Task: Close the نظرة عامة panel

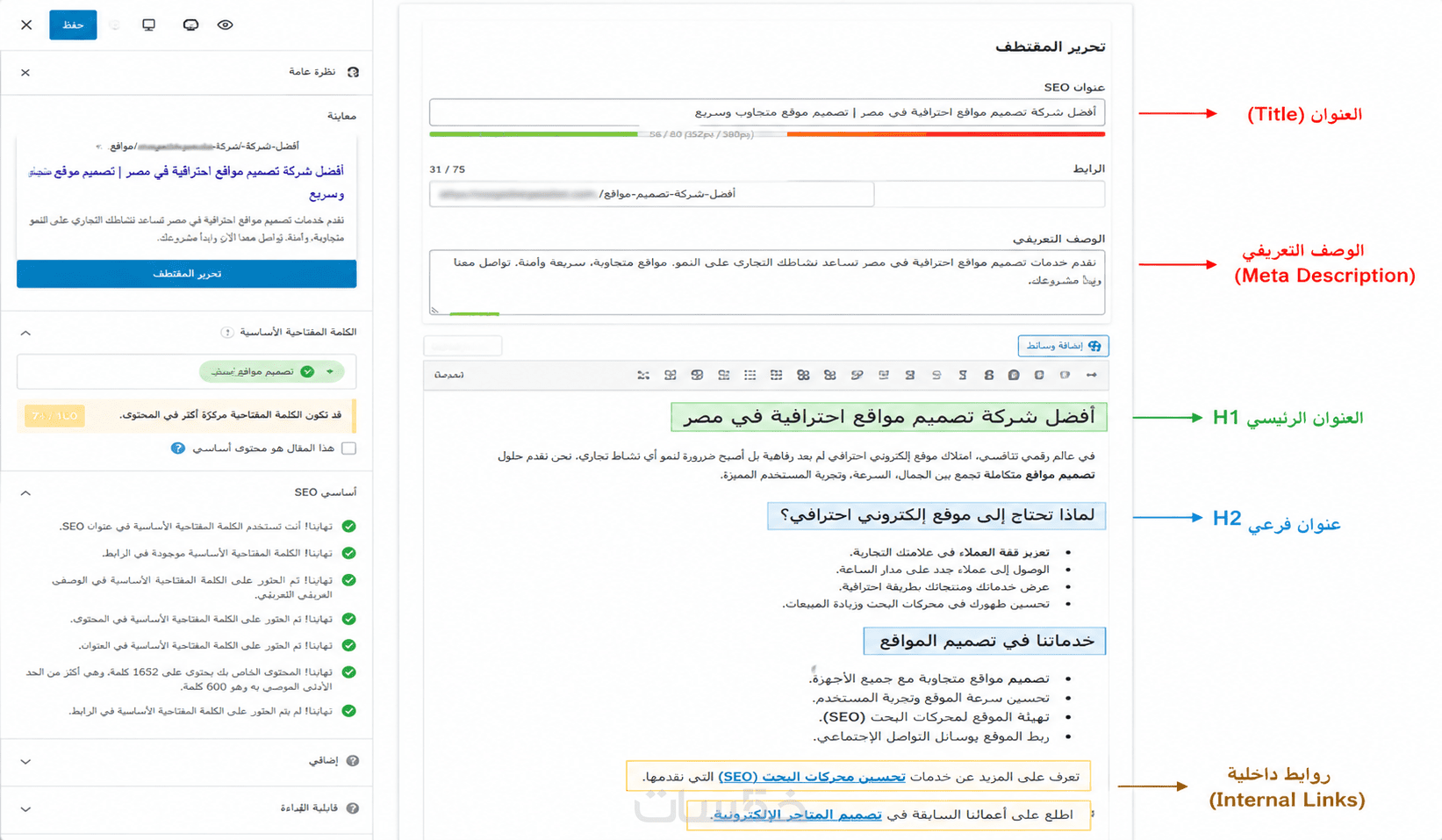Action: pos(25,73)
